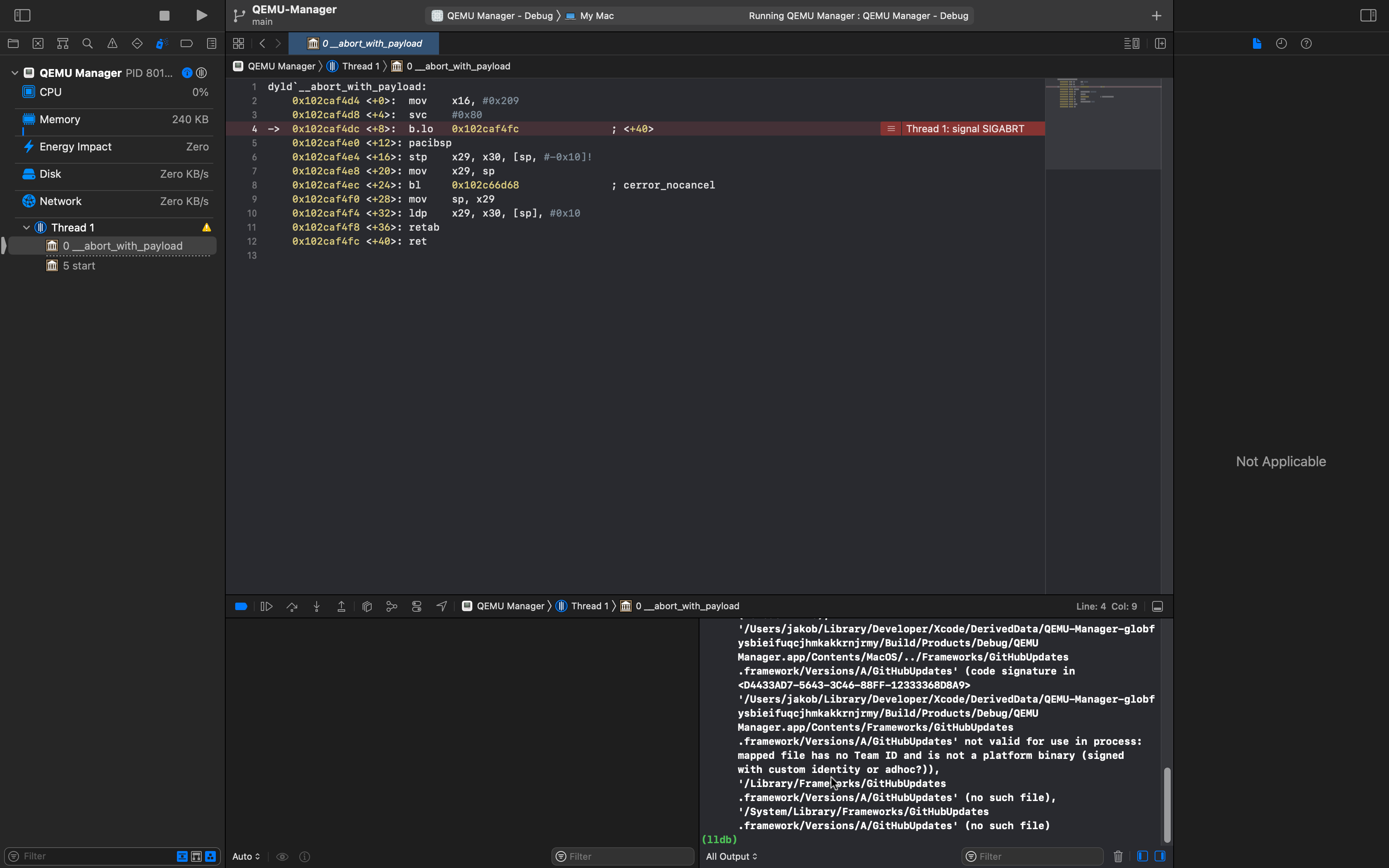Show the History inspector

point(1282,44)
